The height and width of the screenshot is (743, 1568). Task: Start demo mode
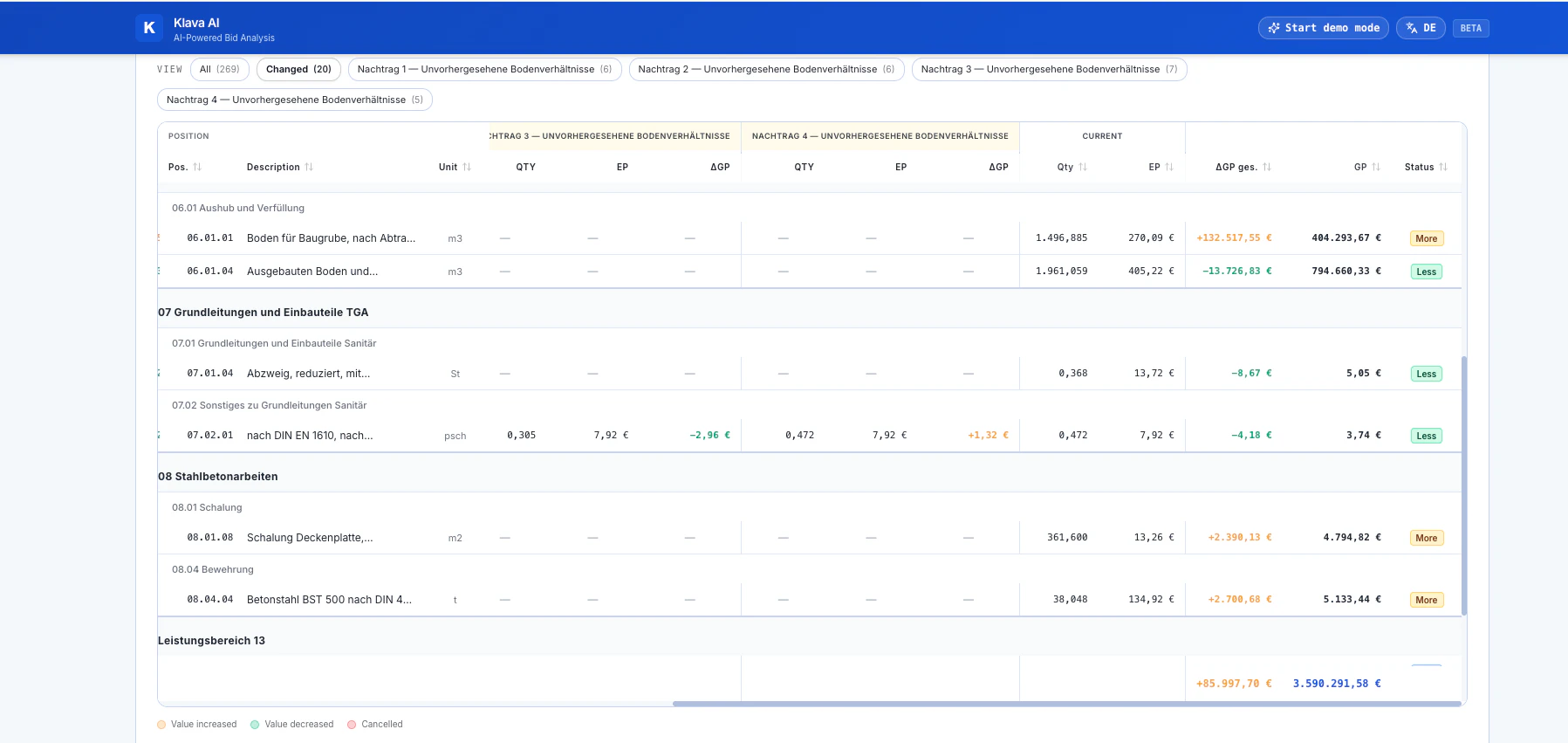click(x=1323, y=28)
